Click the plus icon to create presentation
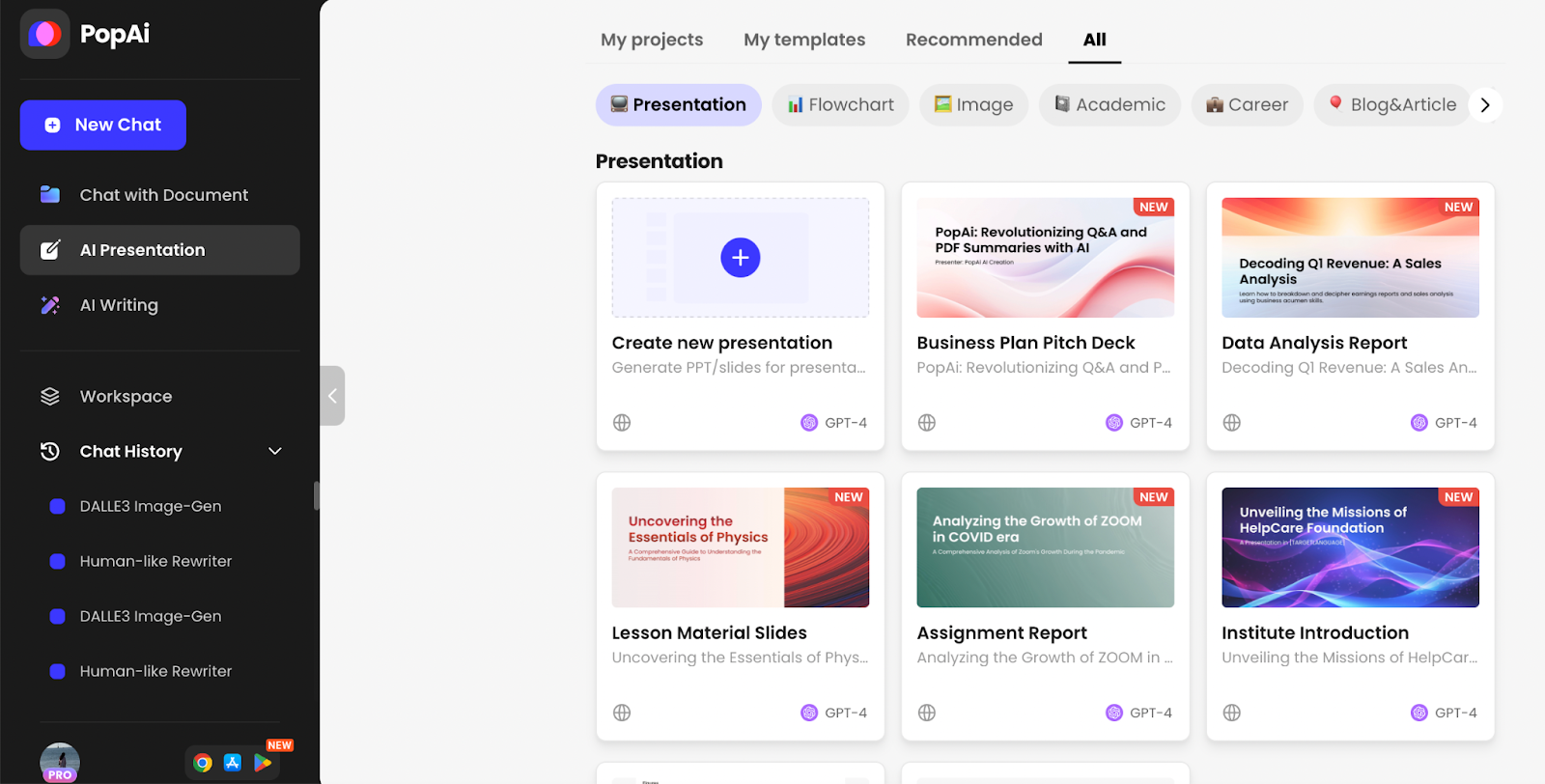Viewport: 1545px width, 784px height. pyautogui.click(x=741, y=258)
